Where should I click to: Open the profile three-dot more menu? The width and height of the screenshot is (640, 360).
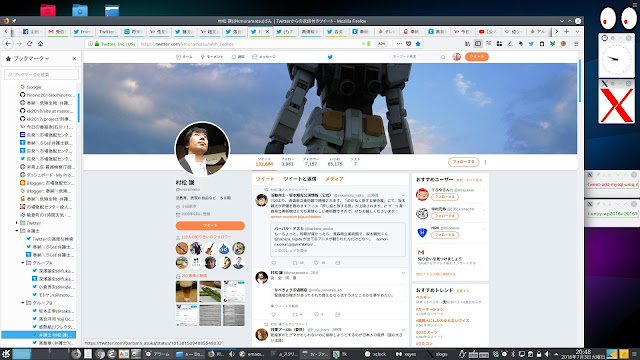click(485, 162)
